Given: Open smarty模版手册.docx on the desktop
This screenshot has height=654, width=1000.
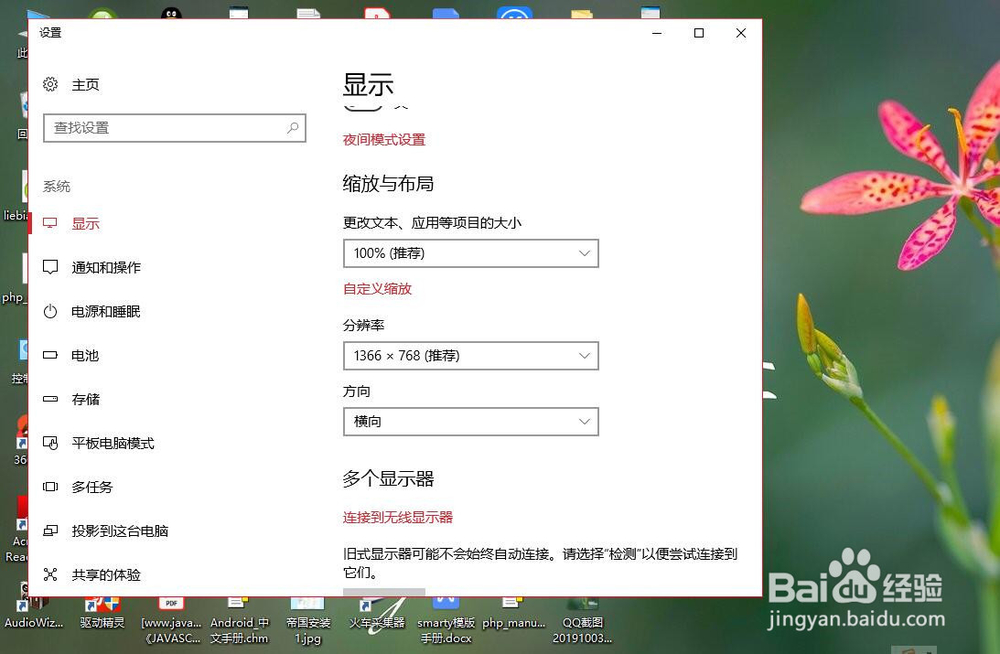Looking at the screenshot, I should tap(446, 615).
